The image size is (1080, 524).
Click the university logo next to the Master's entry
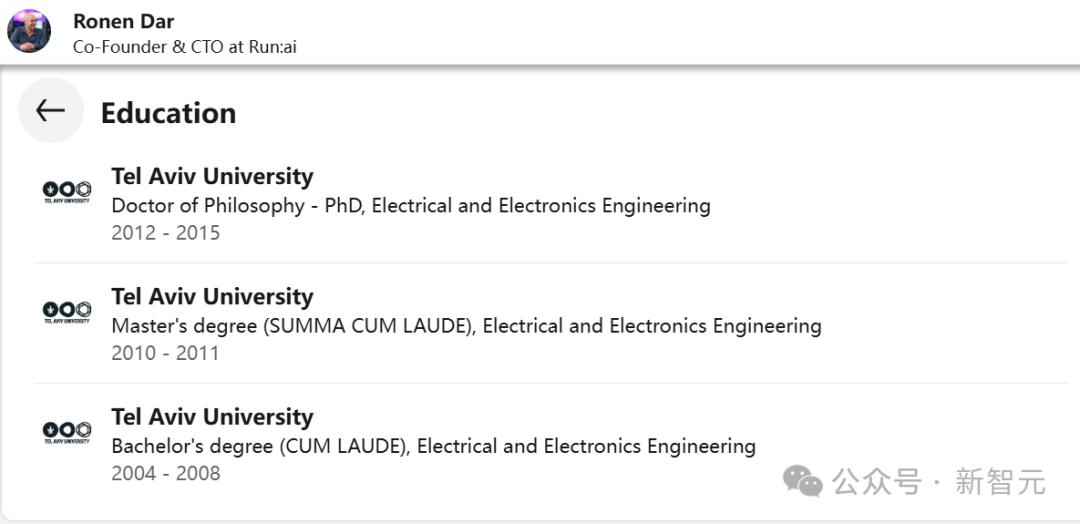click(x=67, y=312)
